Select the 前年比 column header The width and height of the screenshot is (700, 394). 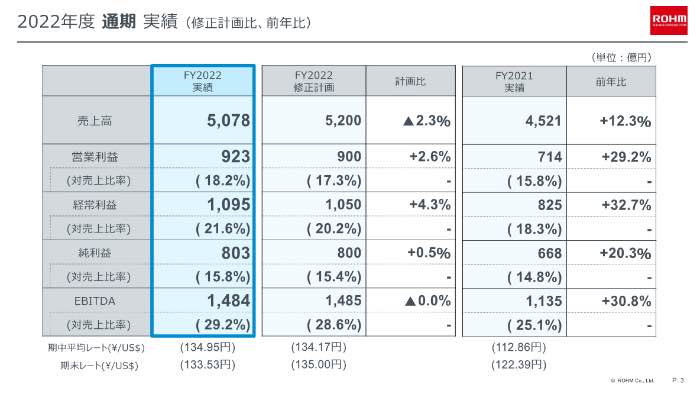pyautogui.click(x=611, y=82)
